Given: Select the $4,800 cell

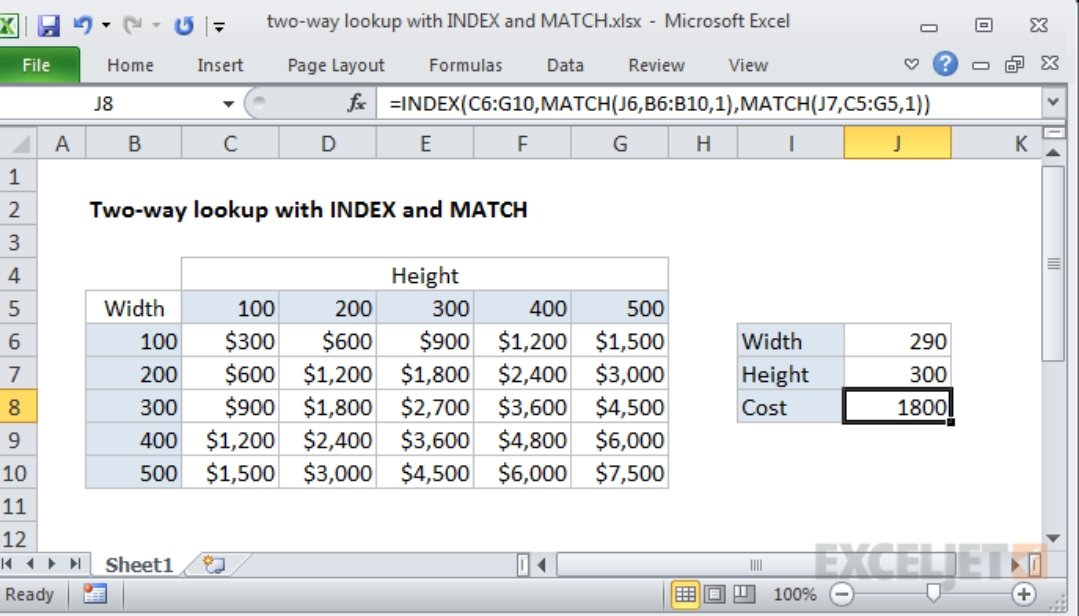Looking at the screenshot, I should pos(522,440).
